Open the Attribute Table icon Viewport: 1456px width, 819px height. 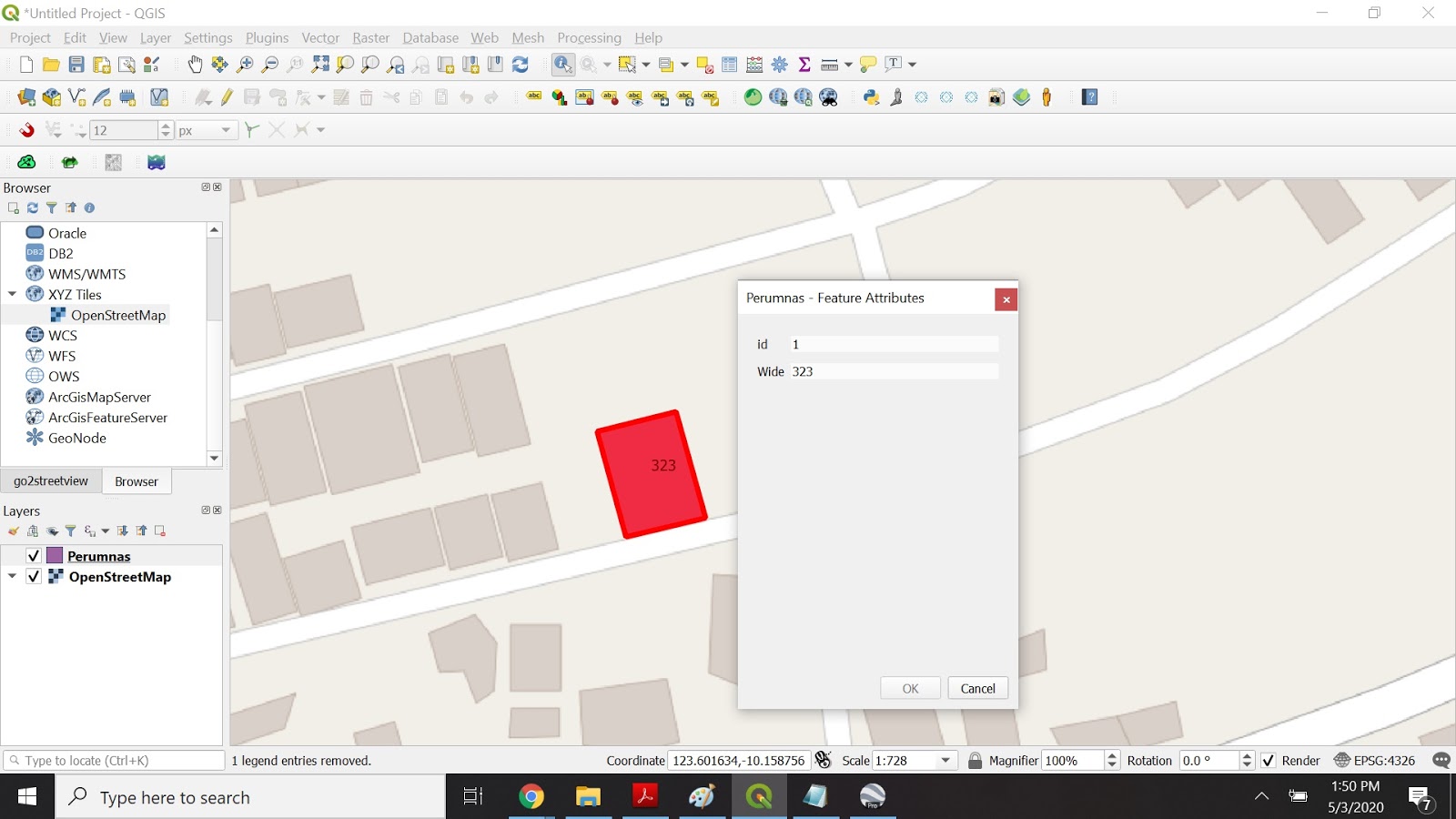729,65
